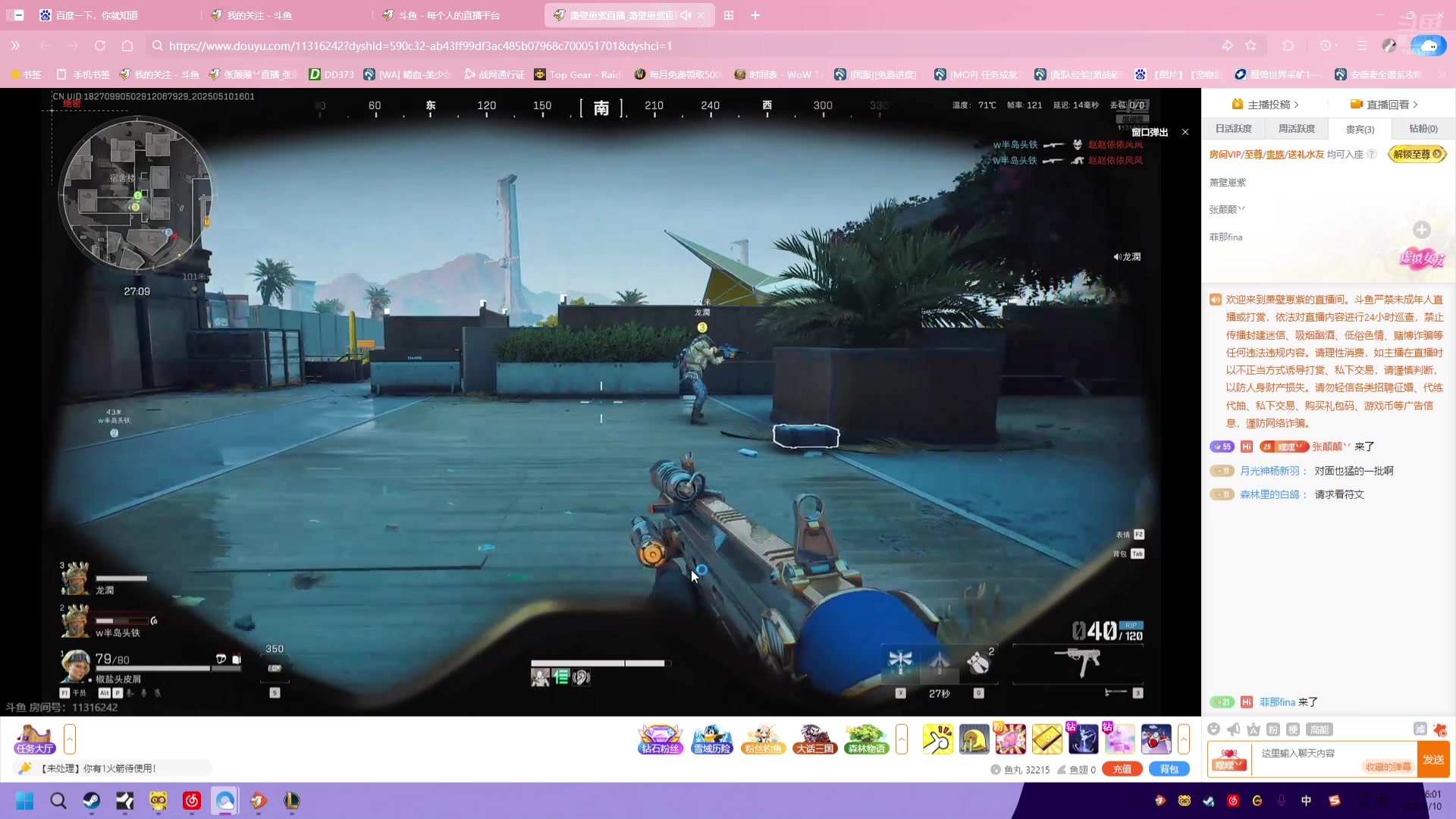Viewport: 1456px width, 819px height.
Task: Send the yellow helmet gift
Action: (974, 739)
